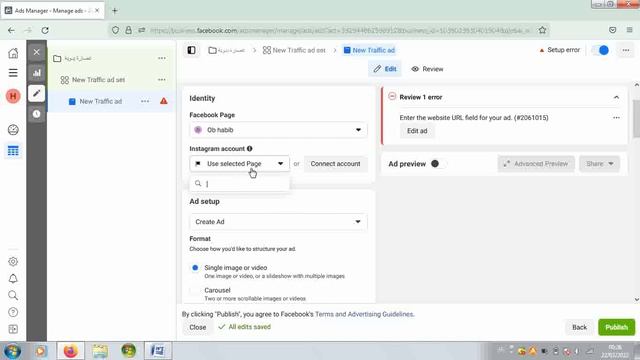Open the Facebook home icon in left rail

click(13, 53)
